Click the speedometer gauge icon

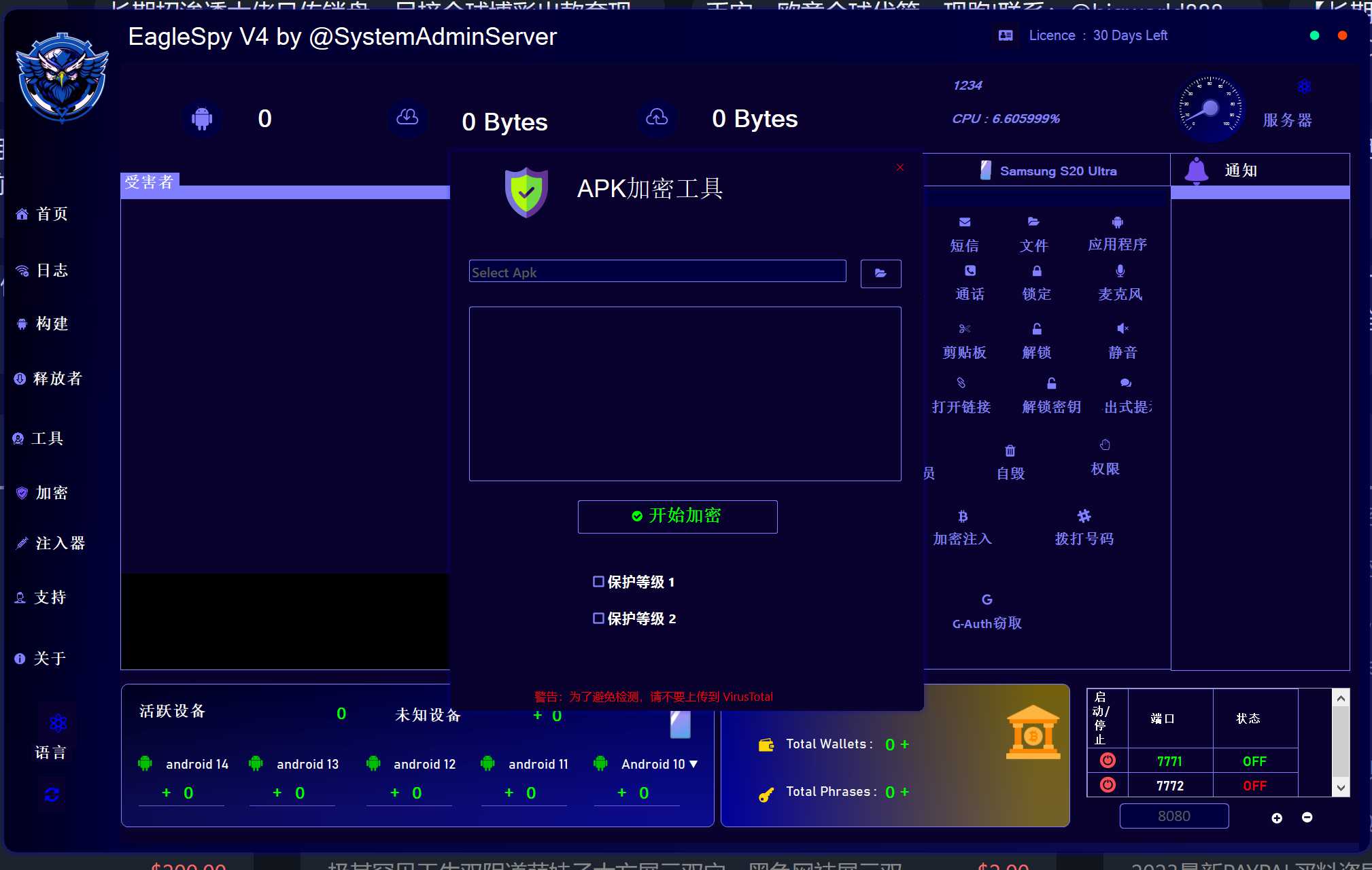click(1210, 108)
